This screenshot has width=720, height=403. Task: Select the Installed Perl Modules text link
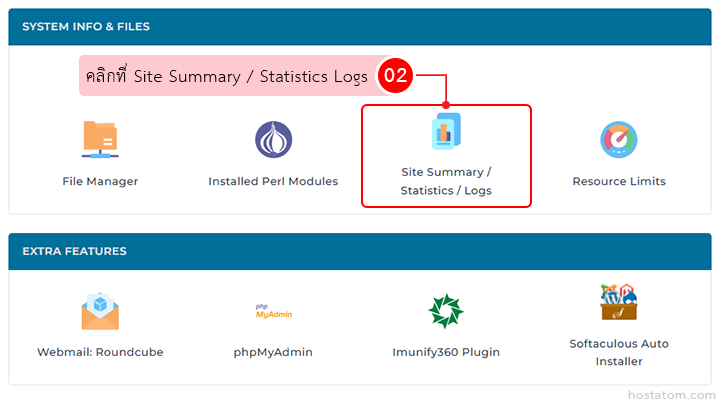pos(273,181)
